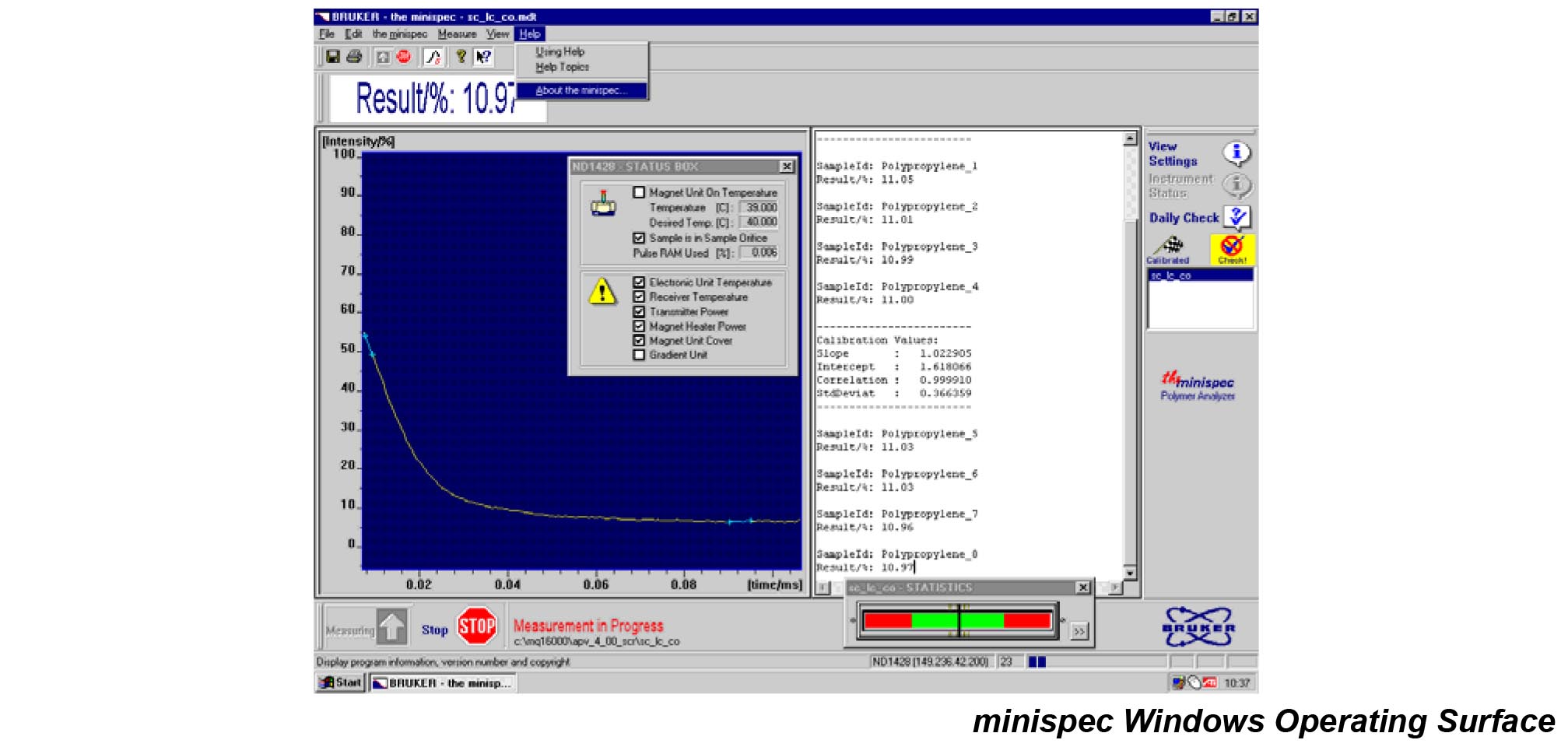Open the Edit menu

point(353,34)
